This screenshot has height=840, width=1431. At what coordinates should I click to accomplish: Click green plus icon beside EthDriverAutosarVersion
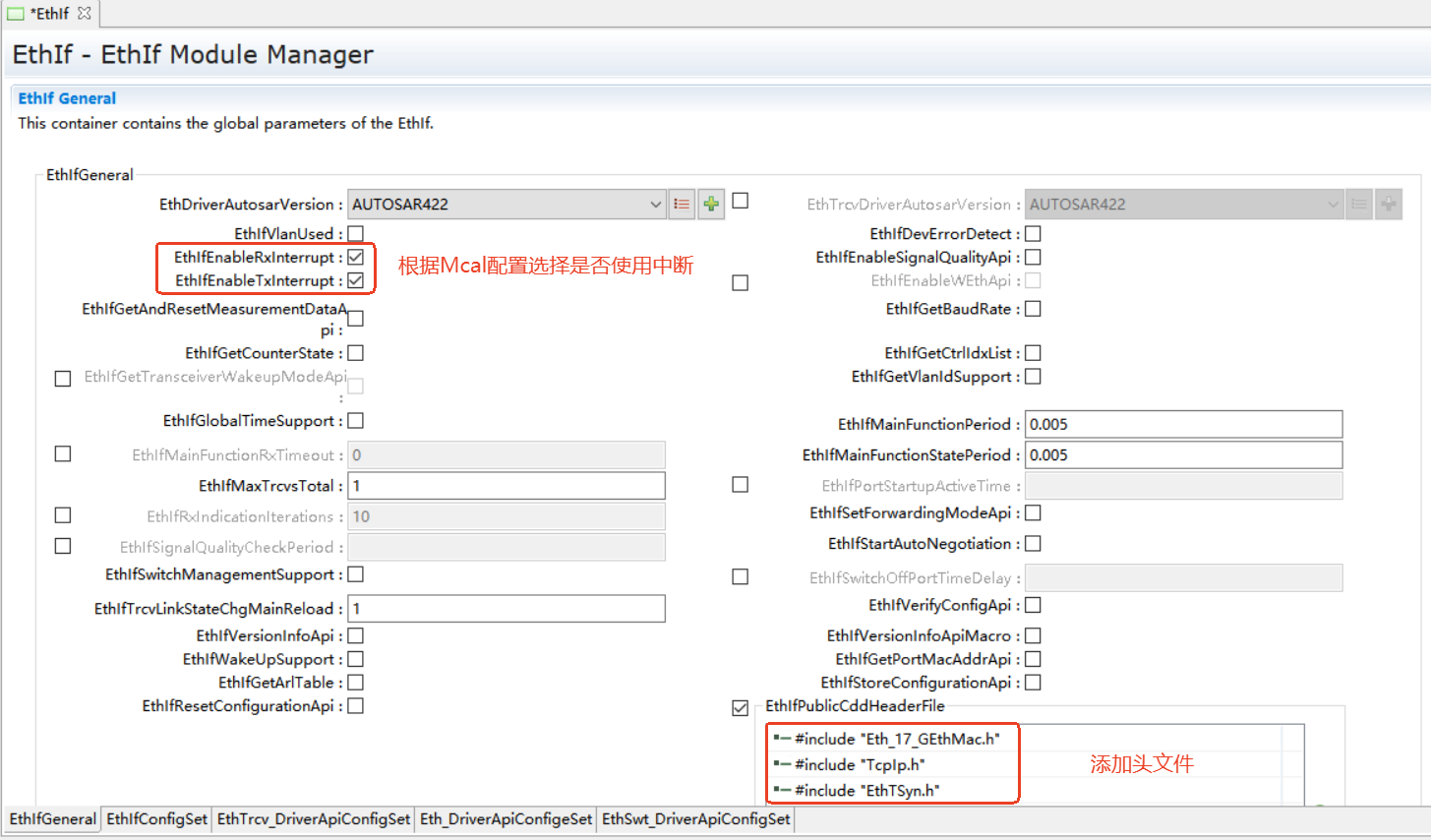pos(711,205)
